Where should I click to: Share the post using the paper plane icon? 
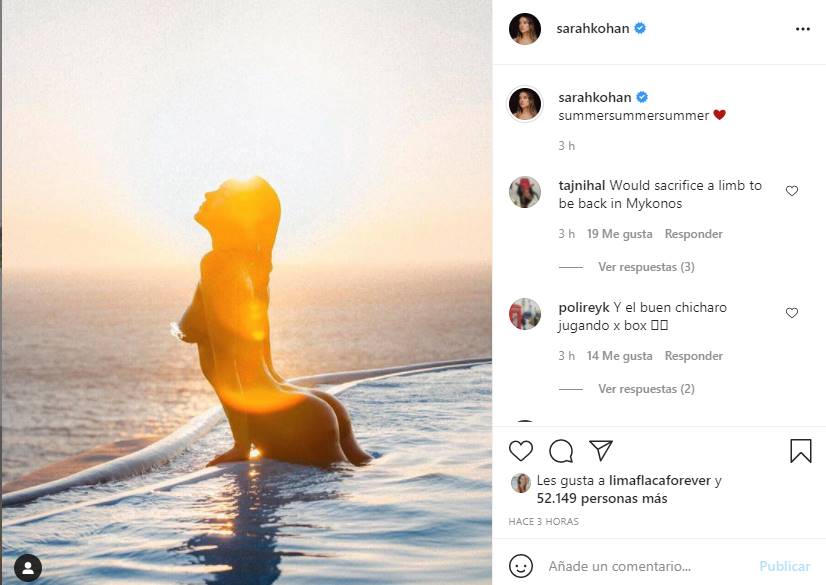(x=600, y=451)
